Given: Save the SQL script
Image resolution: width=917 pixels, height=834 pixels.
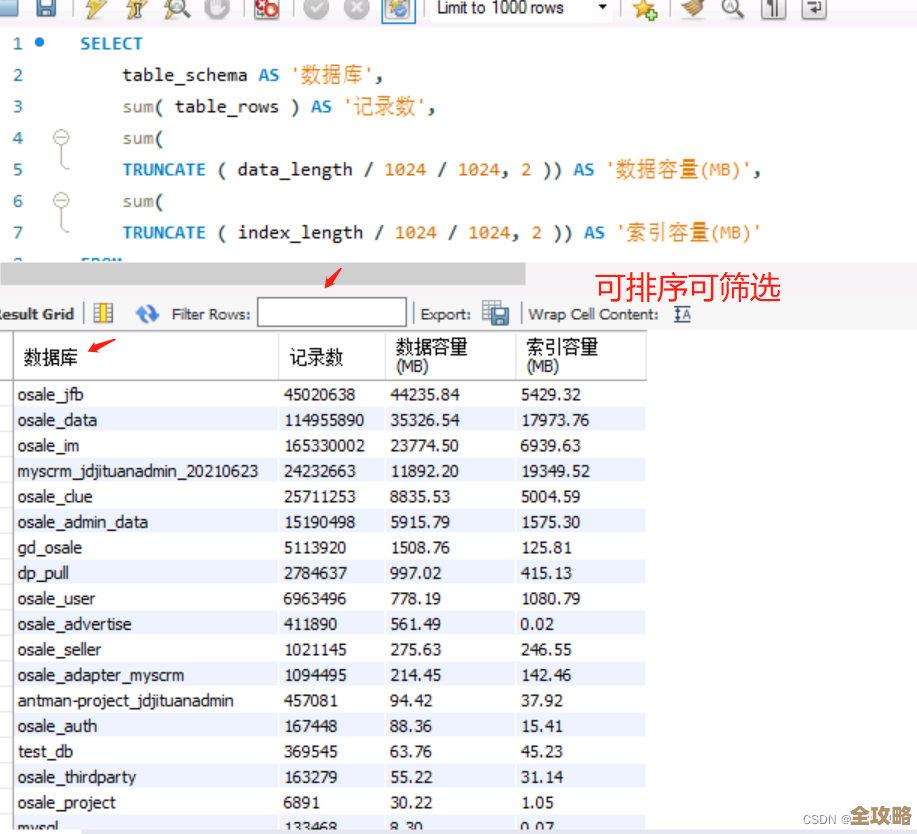Looking at the screenshot, I should click(x=45, y=10).
